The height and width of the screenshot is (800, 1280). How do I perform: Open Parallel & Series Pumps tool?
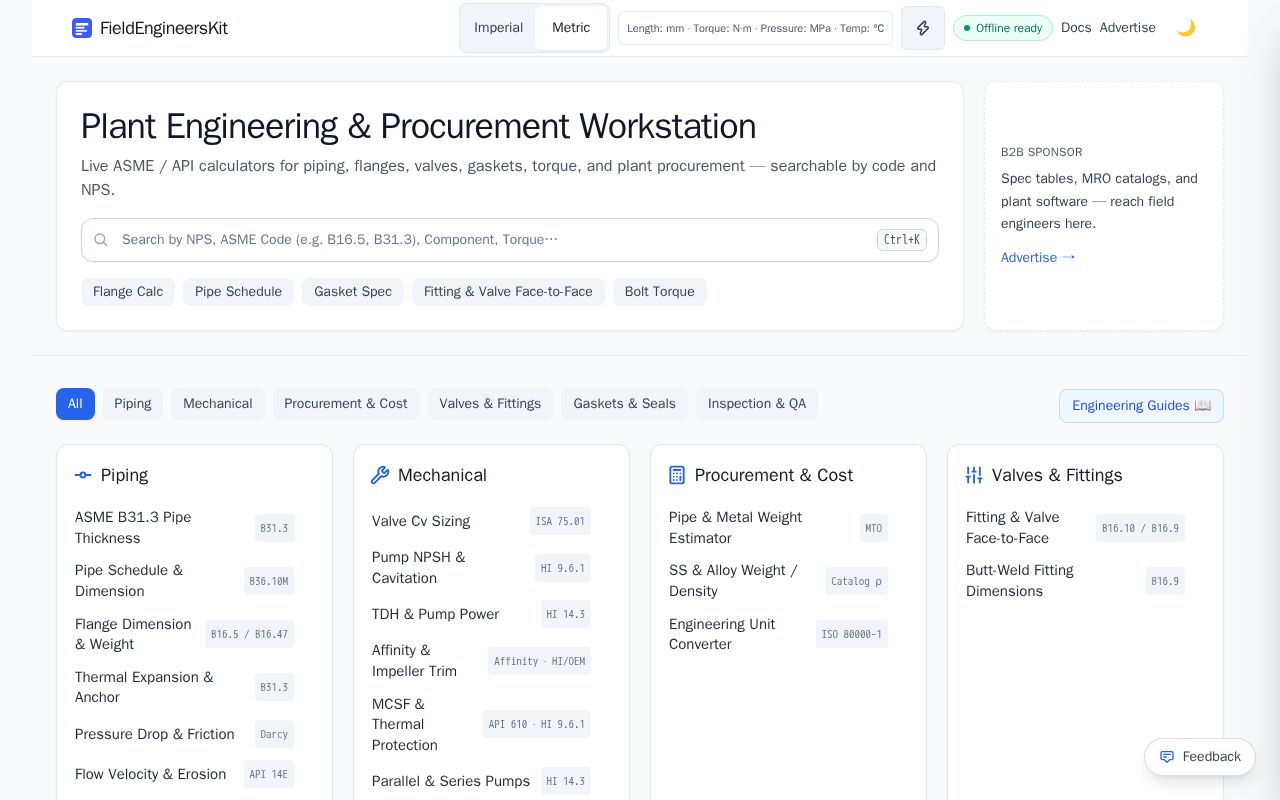[481, 781]
